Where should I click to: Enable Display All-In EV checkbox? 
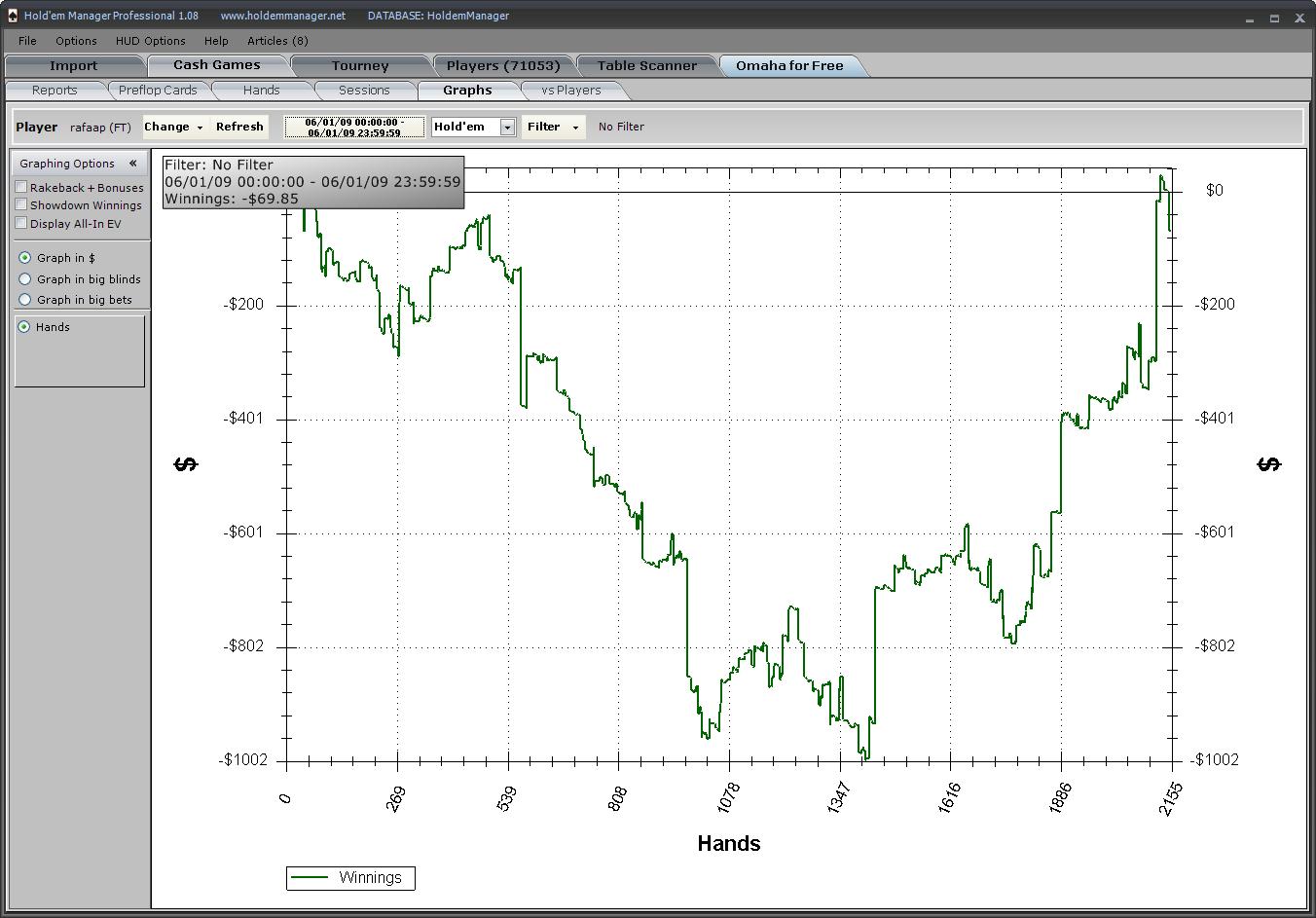click(x=20, y=223)
